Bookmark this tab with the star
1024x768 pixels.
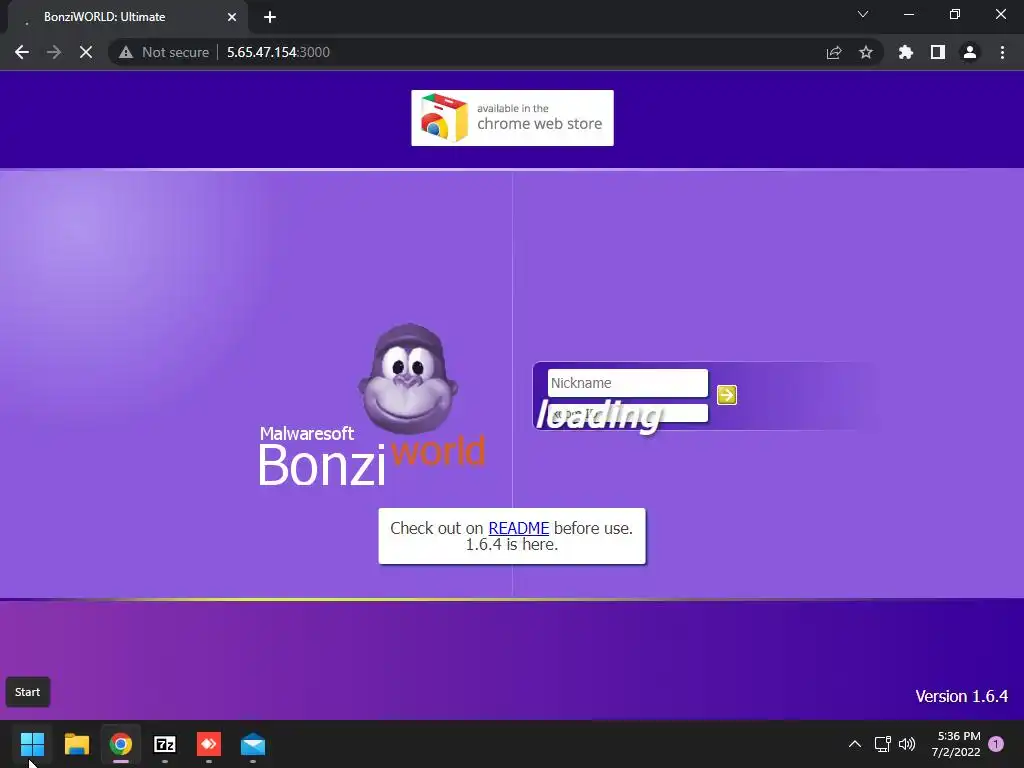(x=866, y=52)
